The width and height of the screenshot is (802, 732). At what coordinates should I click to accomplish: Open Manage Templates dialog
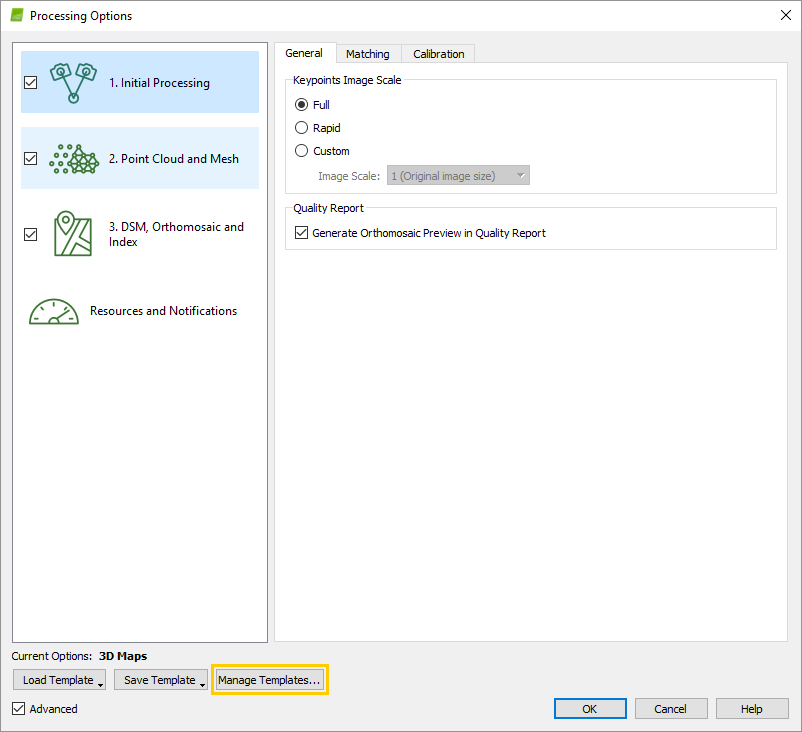(269, 679)
